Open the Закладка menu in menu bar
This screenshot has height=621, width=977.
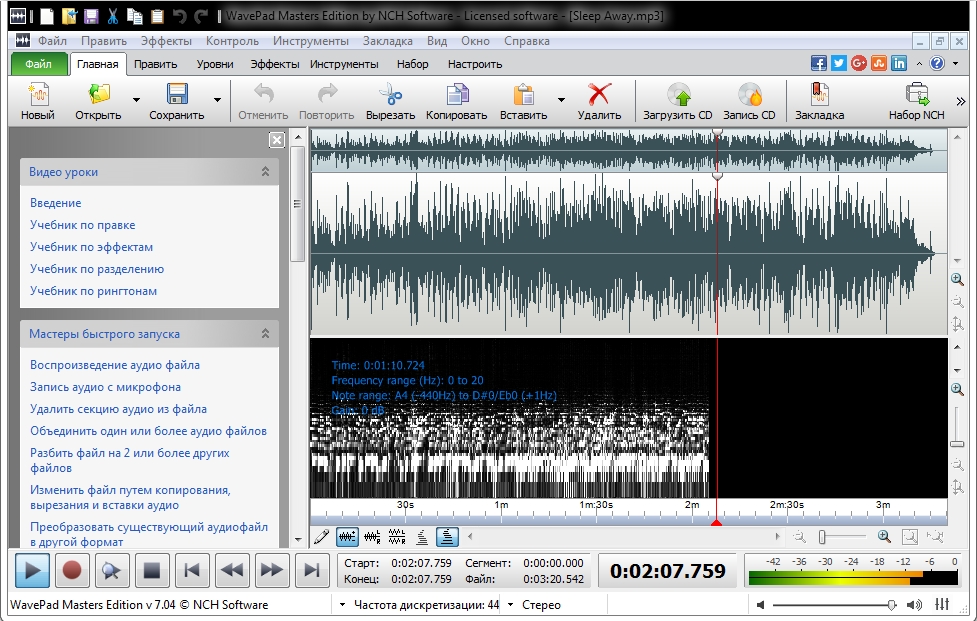click(388, 41)
